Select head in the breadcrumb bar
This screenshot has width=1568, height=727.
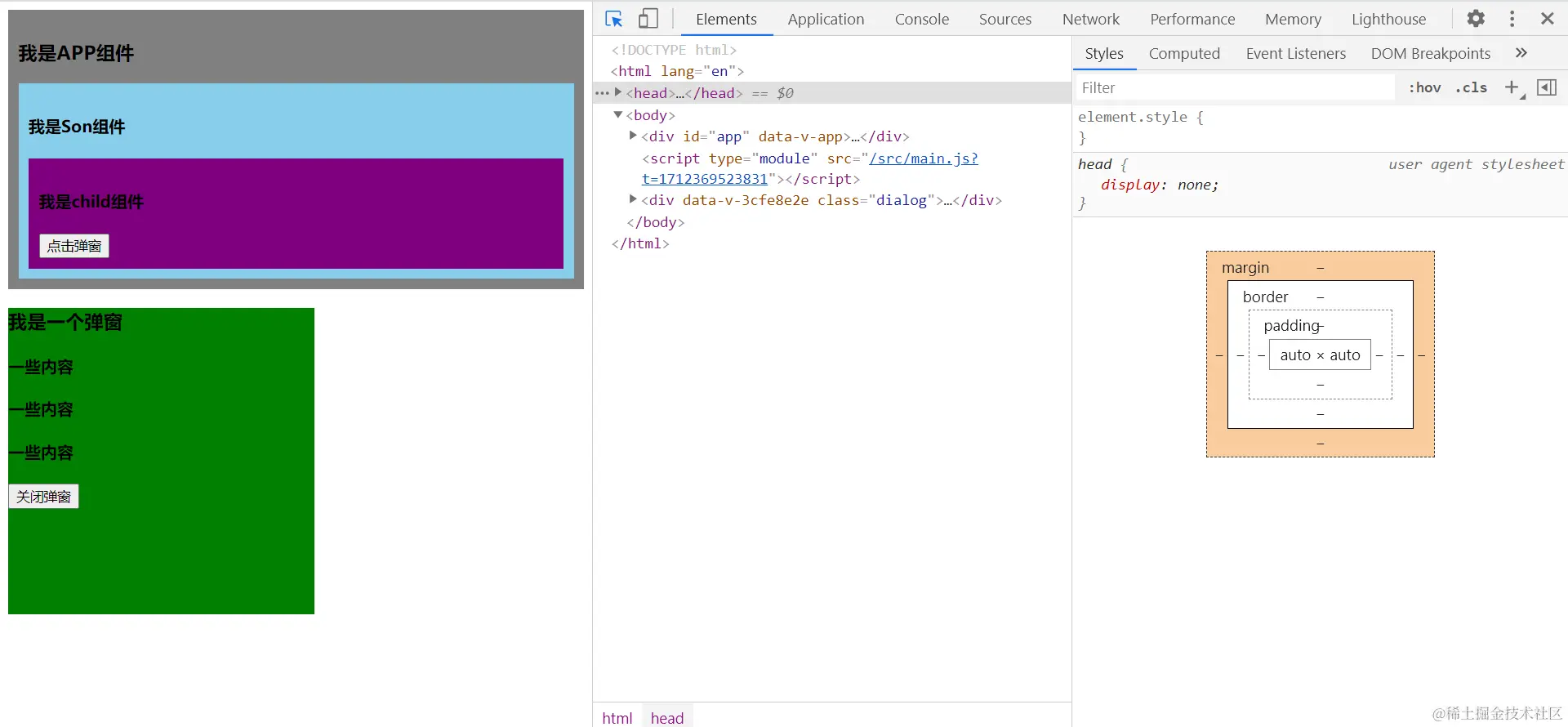667,717
